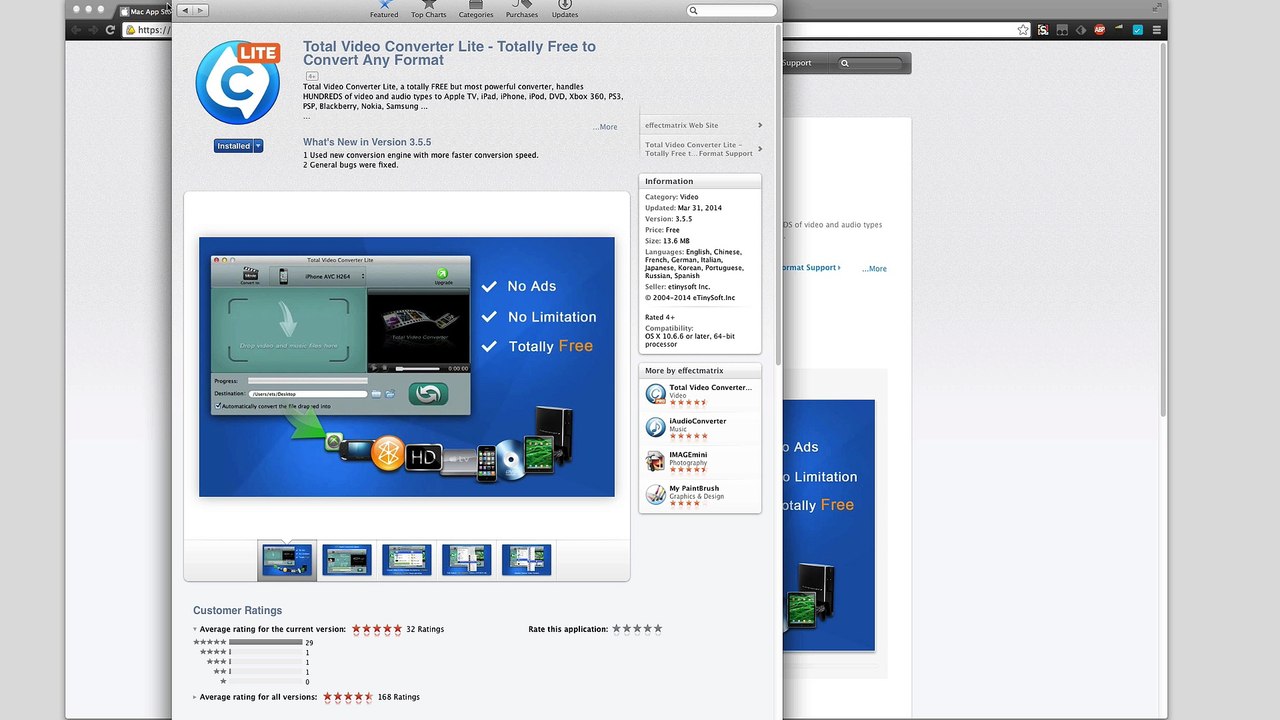This screenshot has width=1280, height=720.
Task: Open the Top Charts tab
Action: pyautogui.click(x=429, y=10)
